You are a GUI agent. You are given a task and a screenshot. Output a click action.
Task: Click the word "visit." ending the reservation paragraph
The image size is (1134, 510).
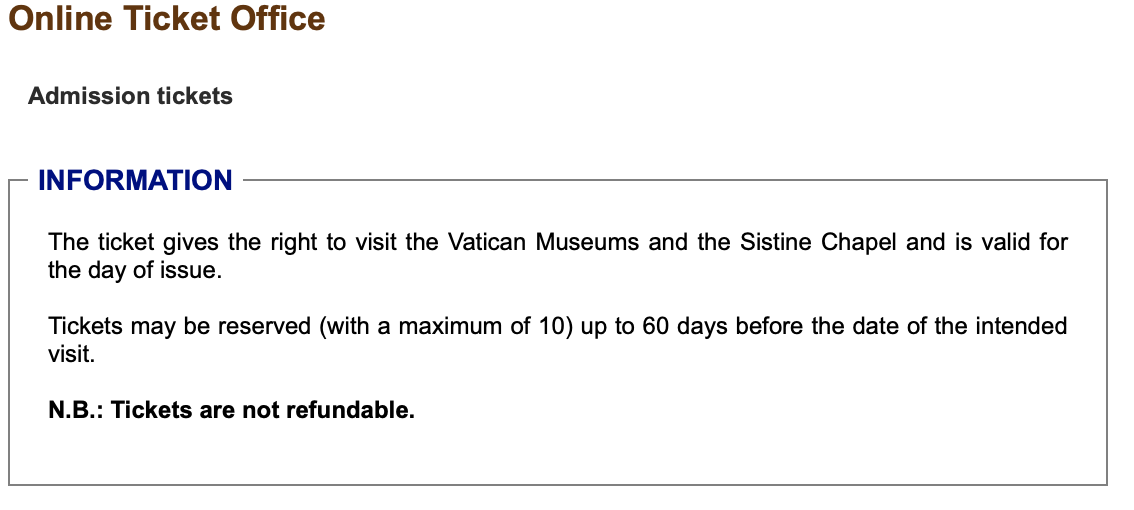coord(71,353)
